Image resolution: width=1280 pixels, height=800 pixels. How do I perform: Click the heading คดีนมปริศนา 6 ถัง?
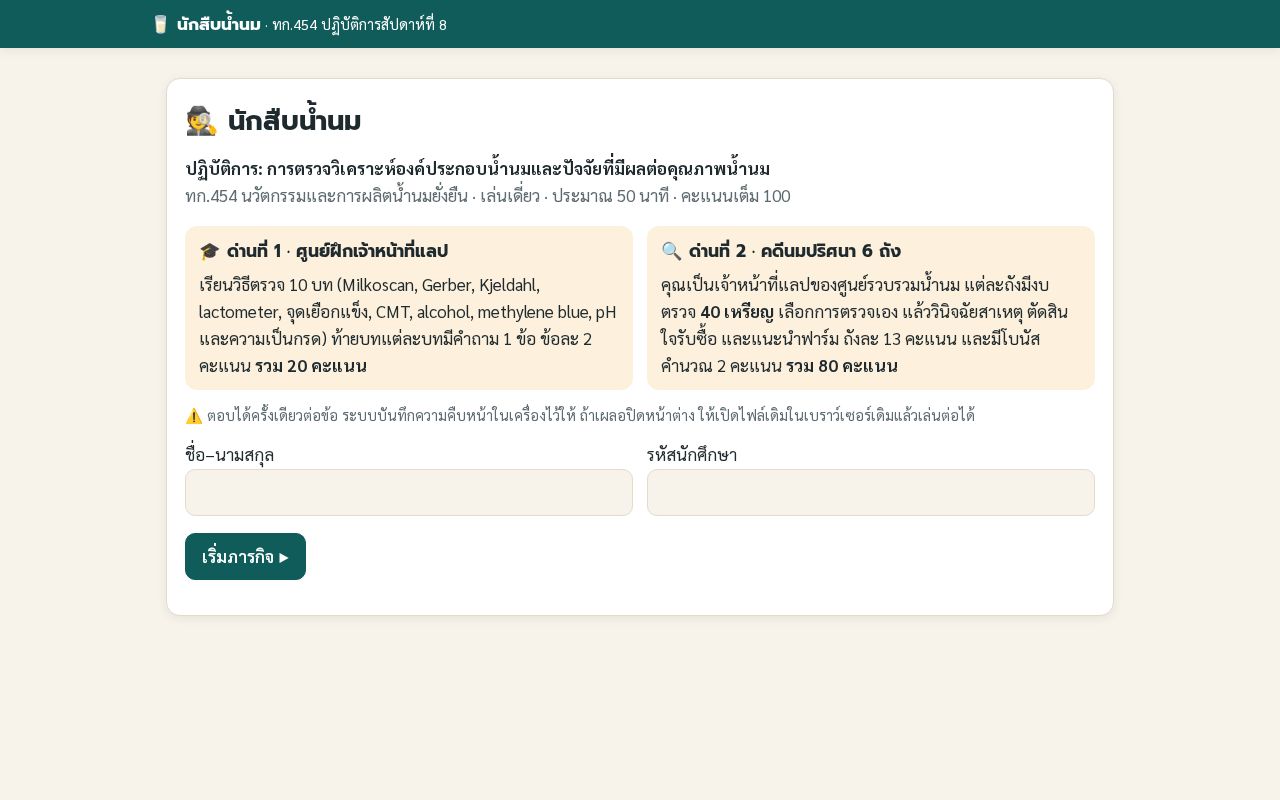(830, 251)
